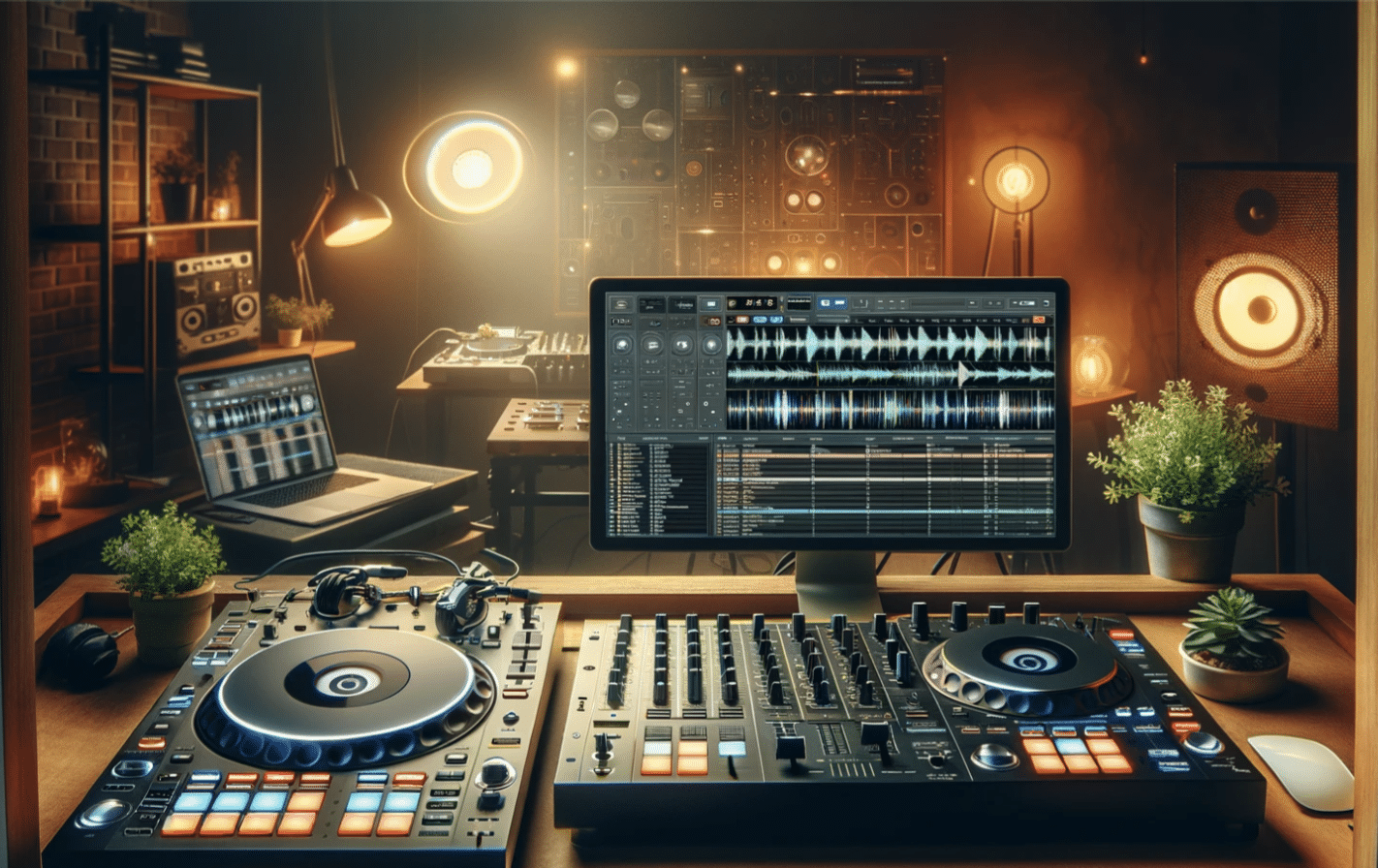Click the orange button right of ruler
Image resolution: width=1378 pixels, height=868 pixels.
[1039, 320]
